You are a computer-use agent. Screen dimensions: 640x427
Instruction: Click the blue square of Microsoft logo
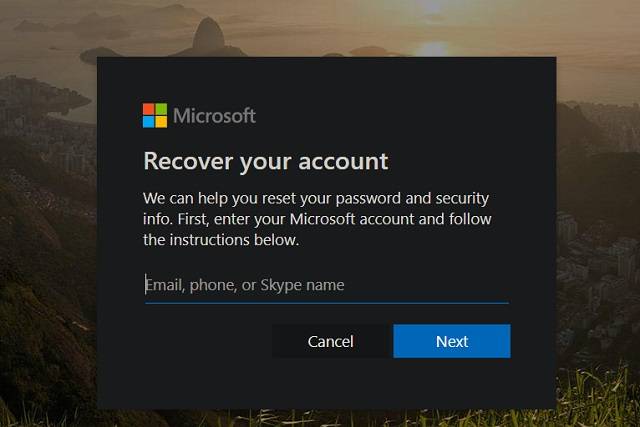tap(149, 121)
